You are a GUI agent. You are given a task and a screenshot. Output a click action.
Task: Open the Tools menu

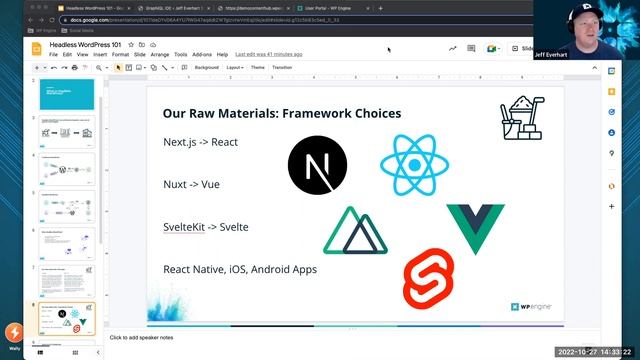click(180, 54)
